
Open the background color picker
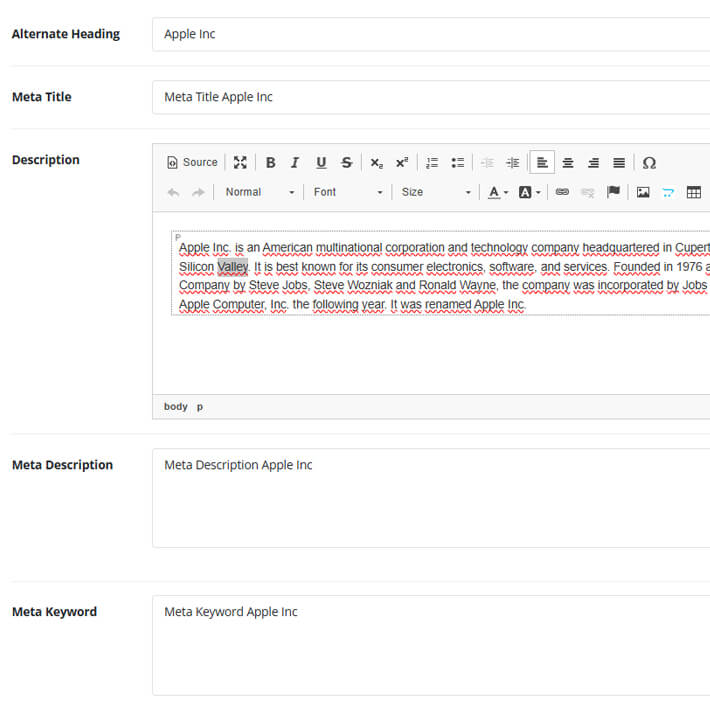tap(530, 192)
